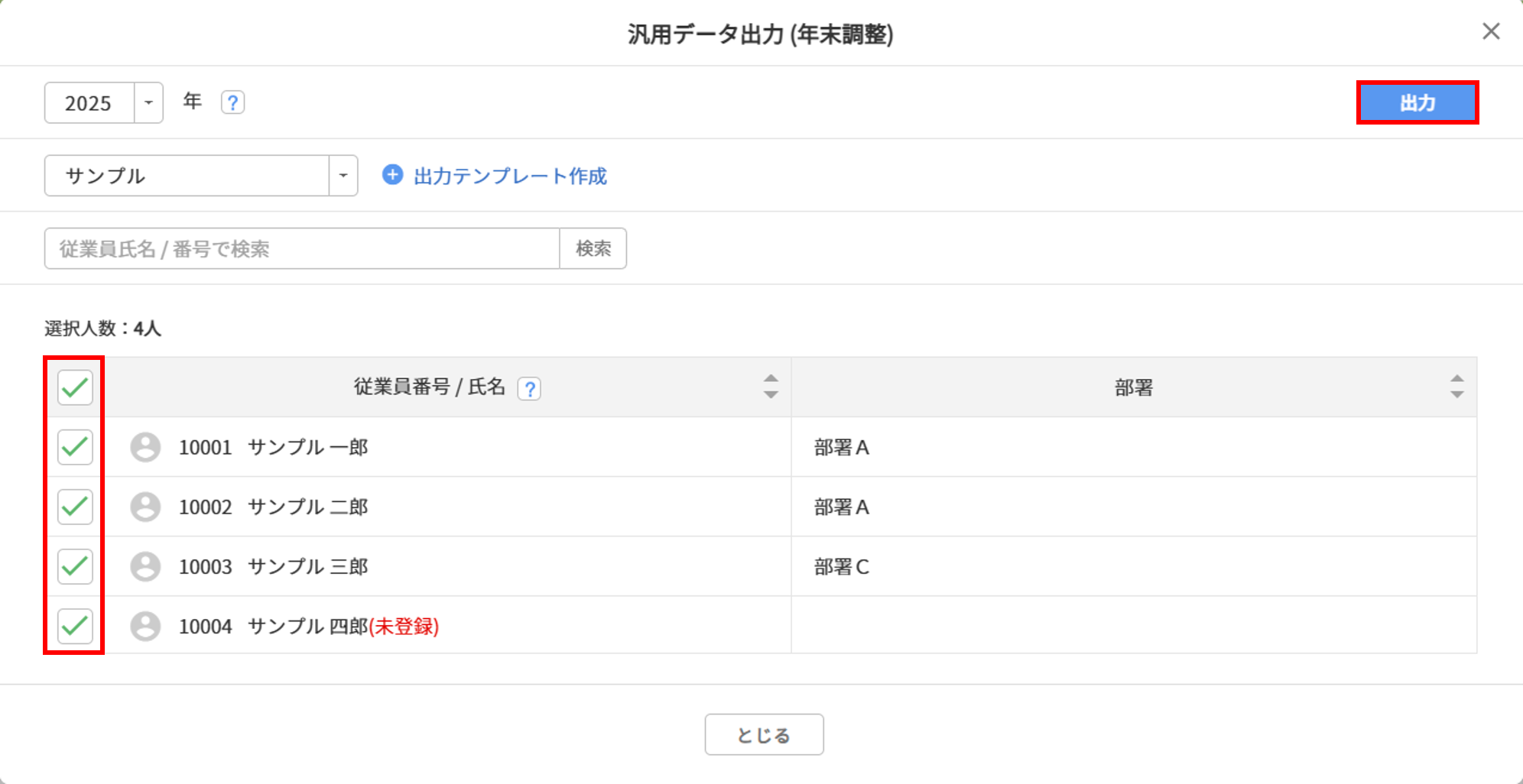This screenshot has width=1523, height=784.
Task: Toggle select-all checkbox in table header
Action: pos(75,387)
